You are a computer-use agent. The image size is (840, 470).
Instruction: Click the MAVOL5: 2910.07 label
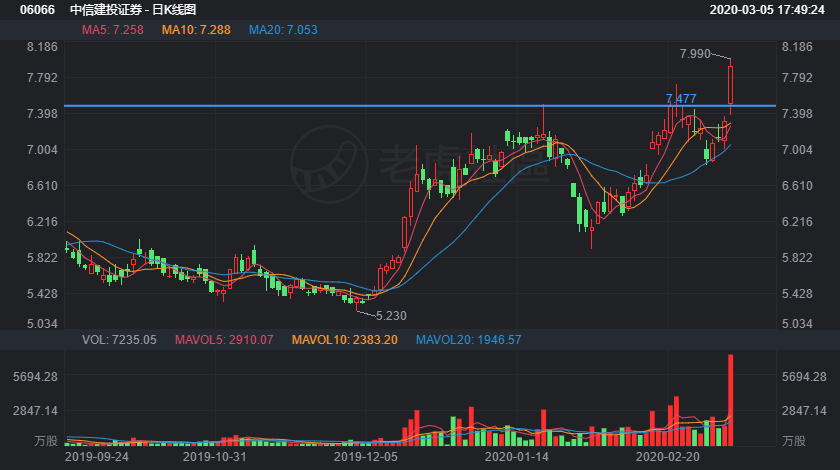(x=224, y=340)
